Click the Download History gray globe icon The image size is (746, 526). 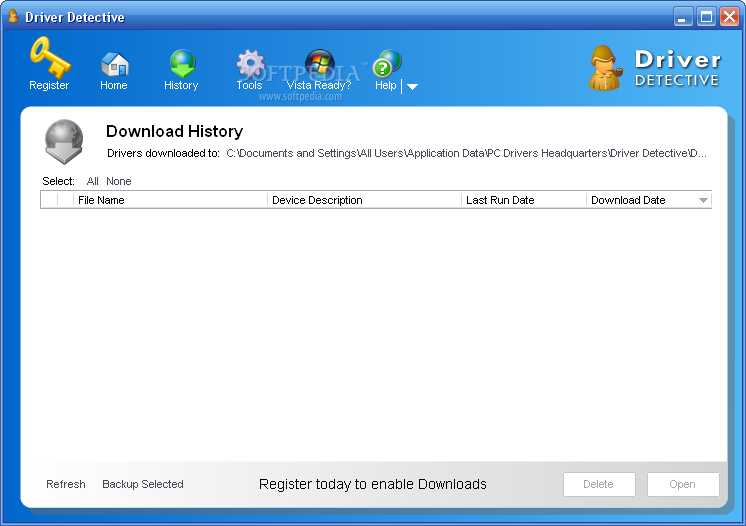(x=64, y=141)
